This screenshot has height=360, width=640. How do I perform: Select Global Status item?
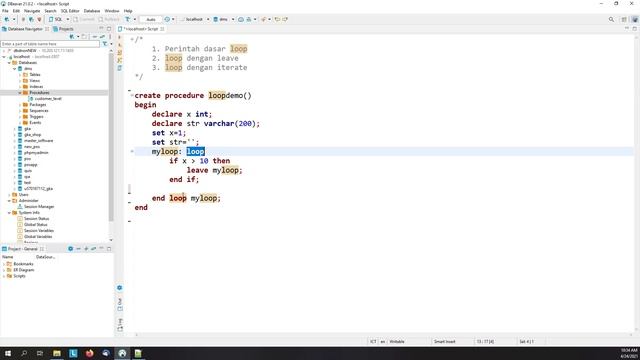point(36,224)
